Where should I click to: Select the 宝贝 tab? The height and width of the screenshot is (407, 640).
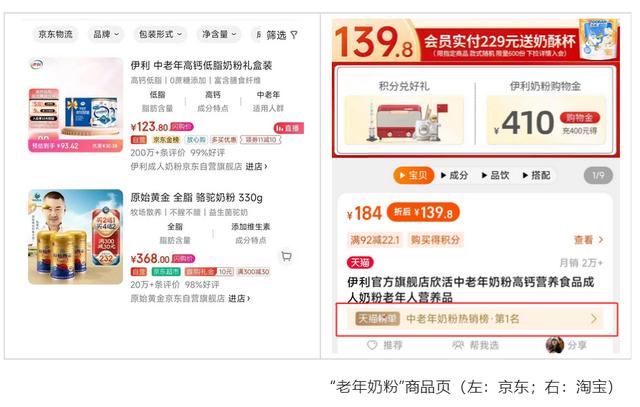413,176
